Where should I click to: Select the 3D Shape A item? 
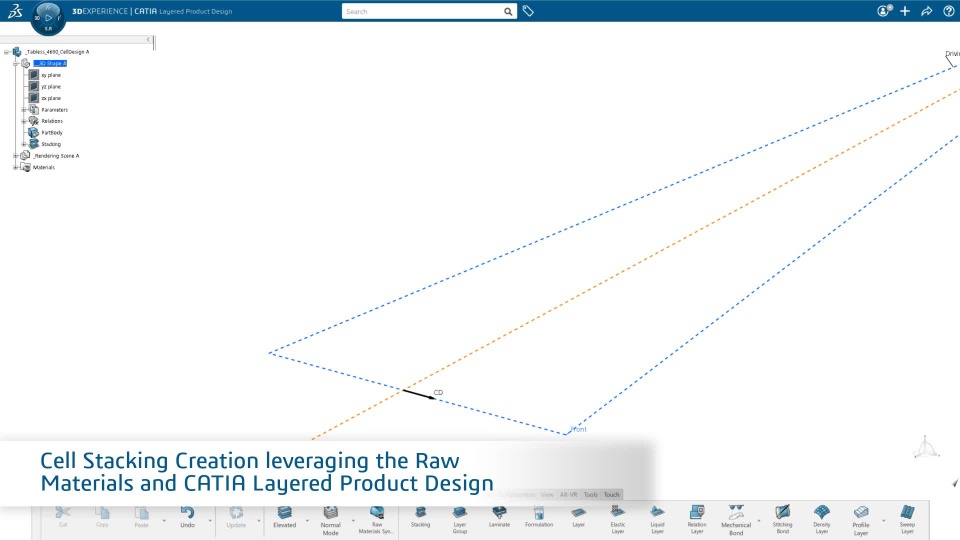coord(50,64)
